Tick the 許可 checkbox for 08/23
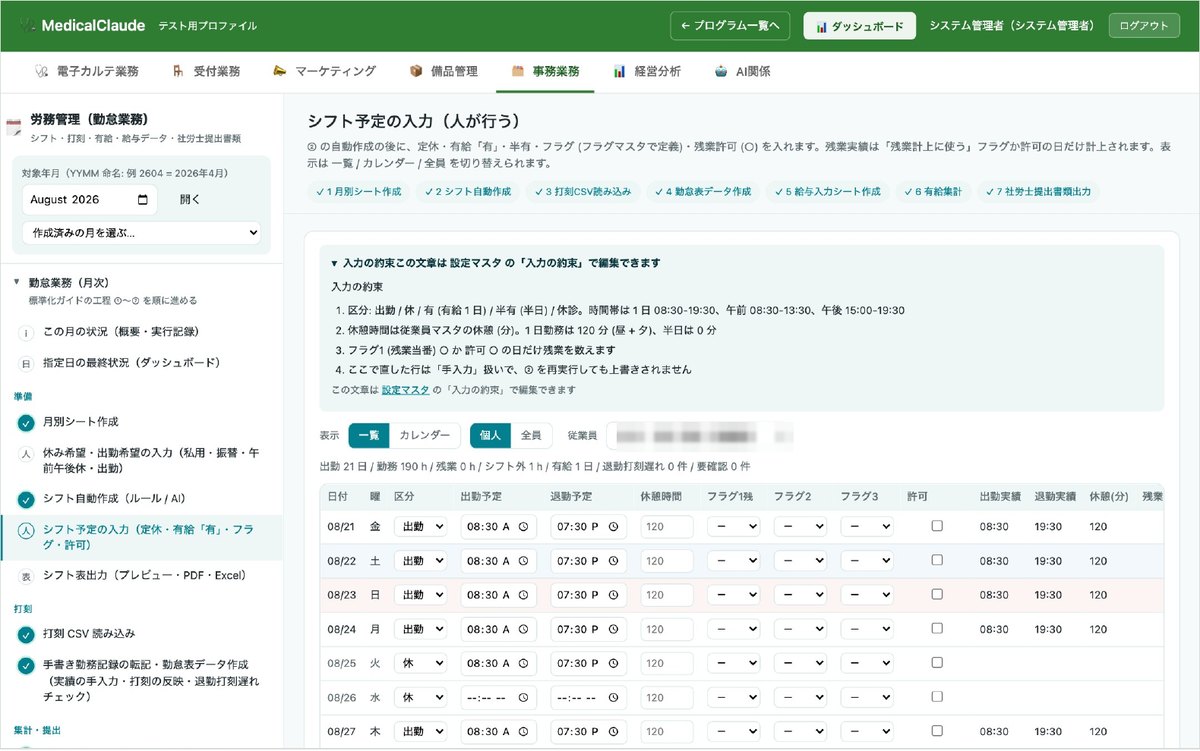Image resolution: width=1200 pixels, height=751 pixels. [x=937, y=594]
